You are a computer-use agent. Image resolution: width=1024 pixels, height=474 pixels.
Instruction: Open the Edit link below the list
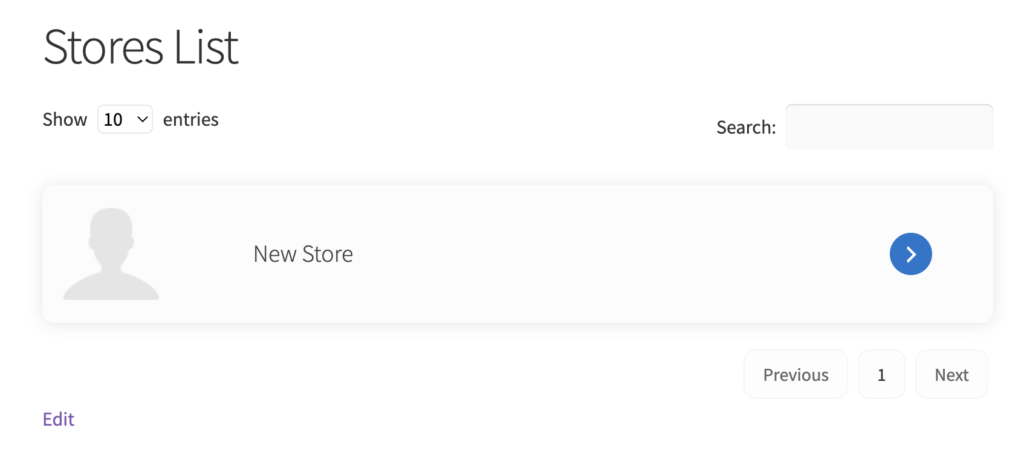pyautogui.click(x=59, y=419)
